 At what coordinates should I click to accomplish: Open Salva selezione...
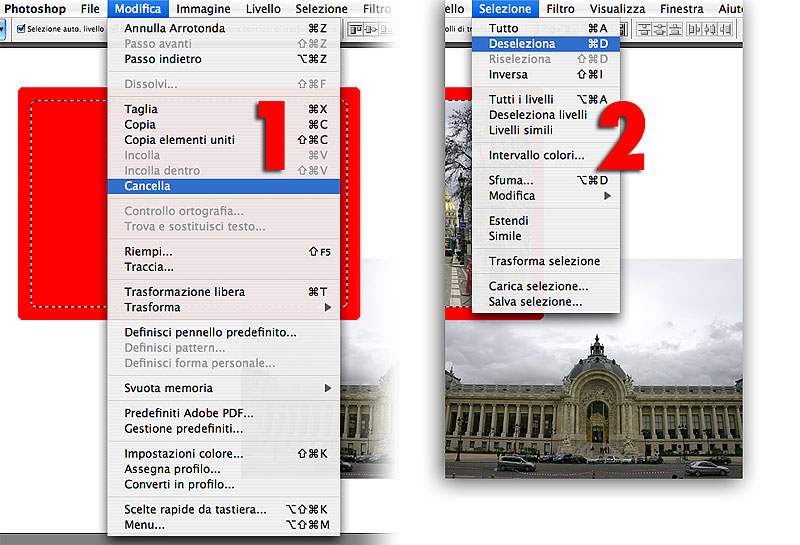[x=546, y=302]
